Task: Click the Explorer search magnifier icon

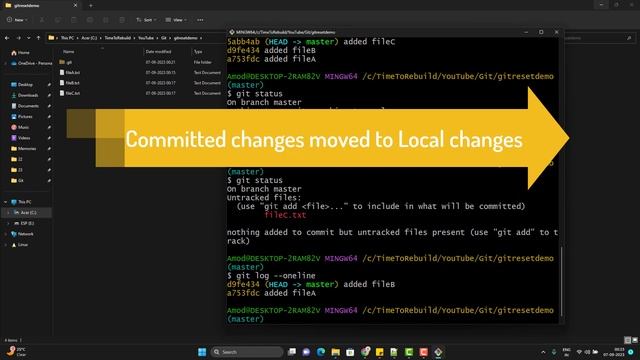Action: (x=629, y=38)
